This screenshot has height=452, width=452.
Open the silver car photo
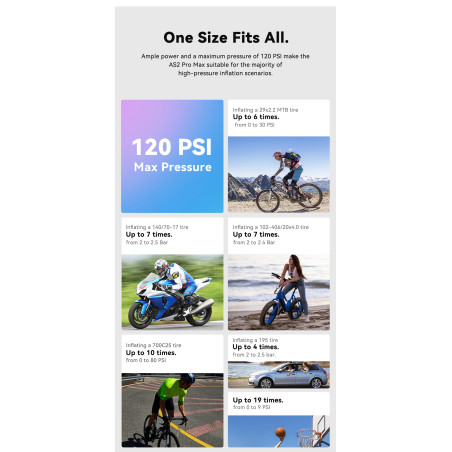point(279,375)
